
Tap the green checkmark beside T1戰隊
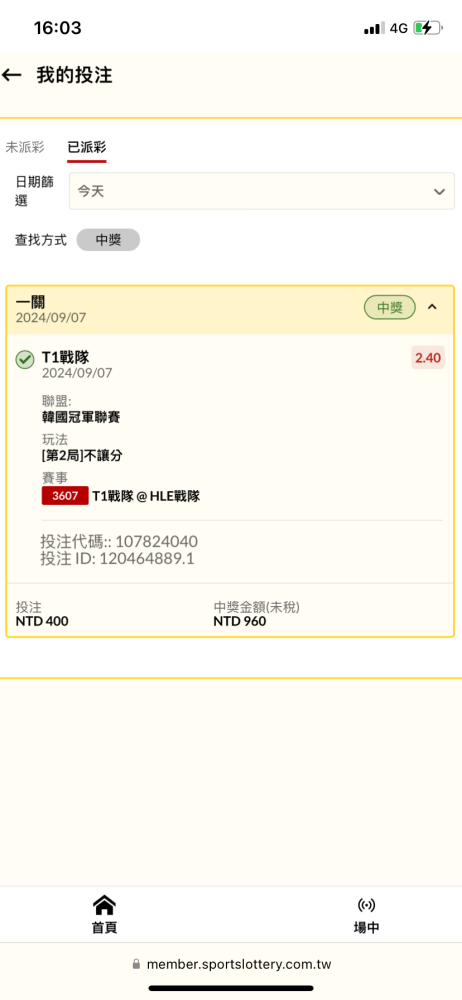25,360
